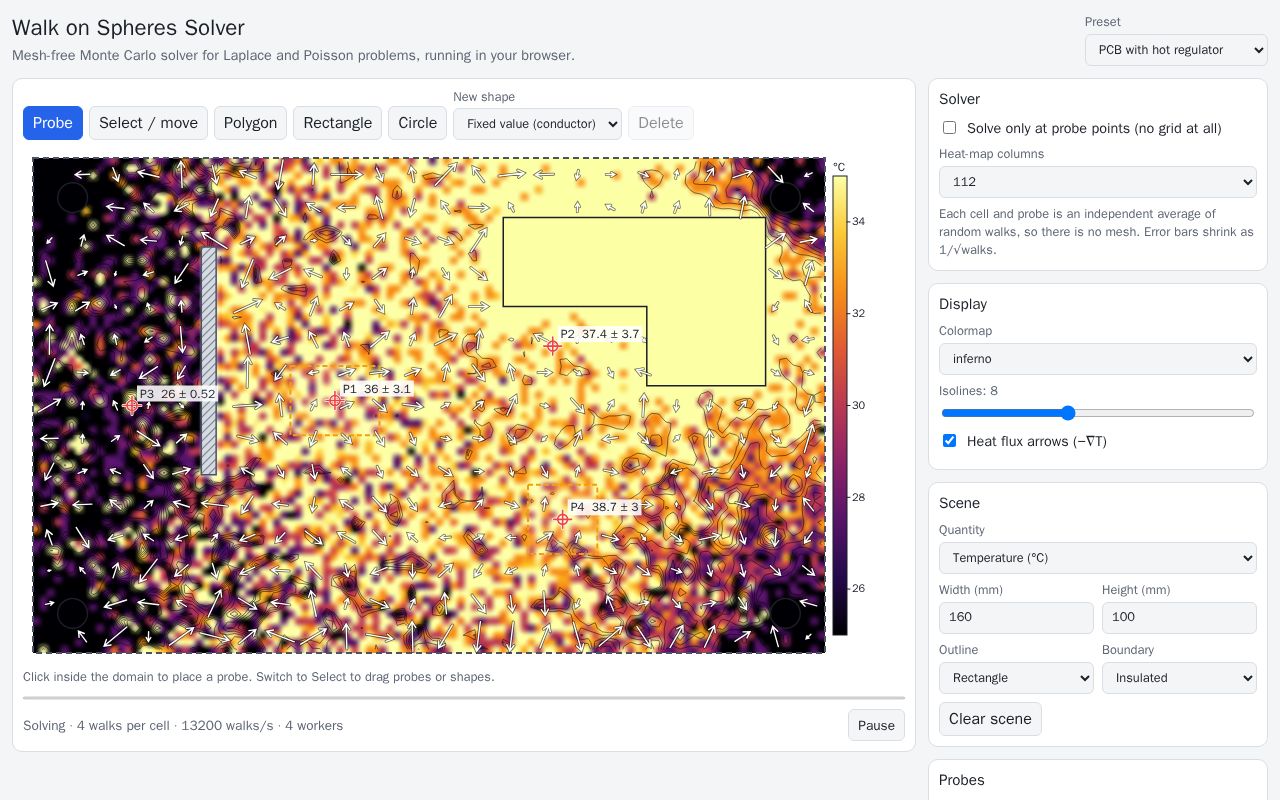Adjust the Isolines slider

tap(1098, 413)
